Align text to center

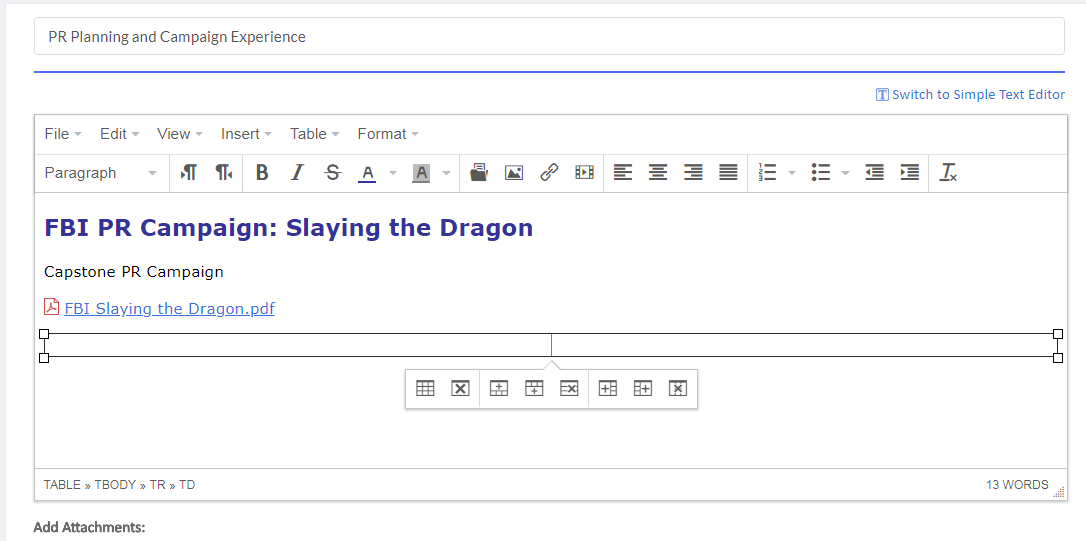658,172
